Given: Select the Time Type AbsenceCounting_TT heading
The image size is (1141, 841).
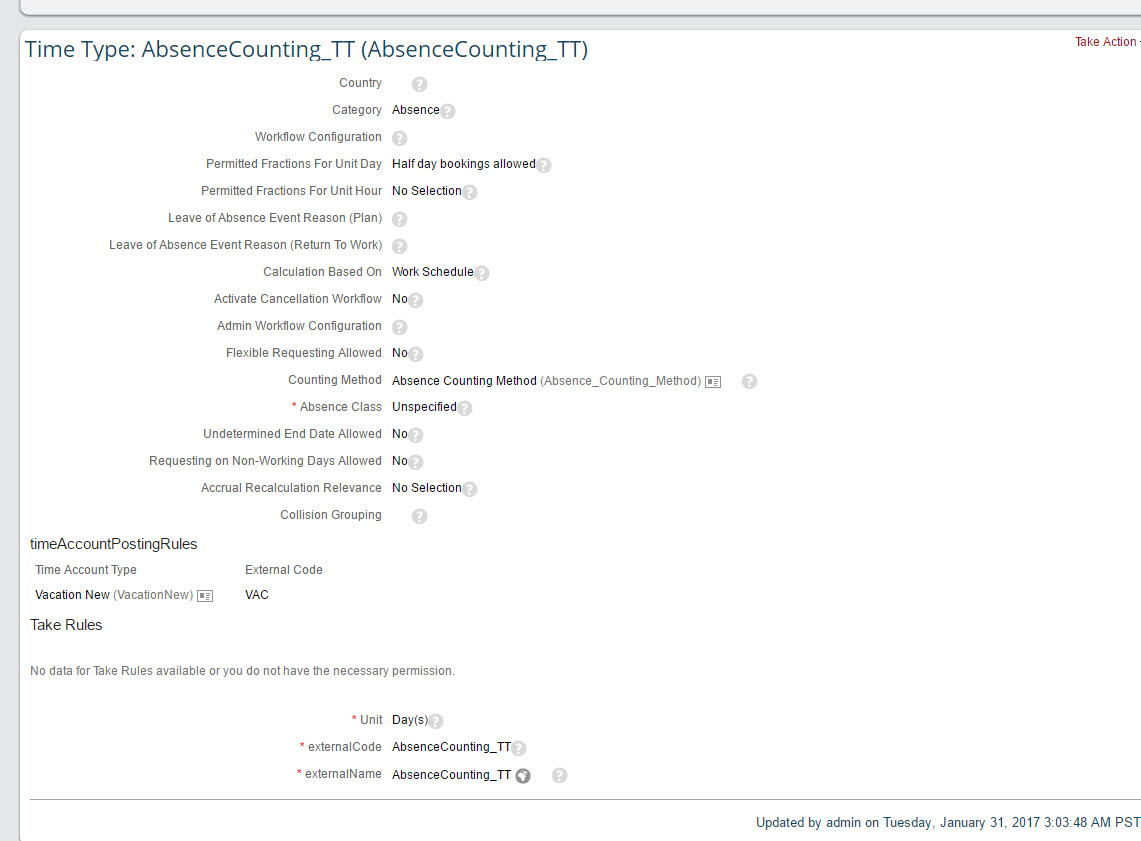Looking at the screenshot, I should click(306, 49).
